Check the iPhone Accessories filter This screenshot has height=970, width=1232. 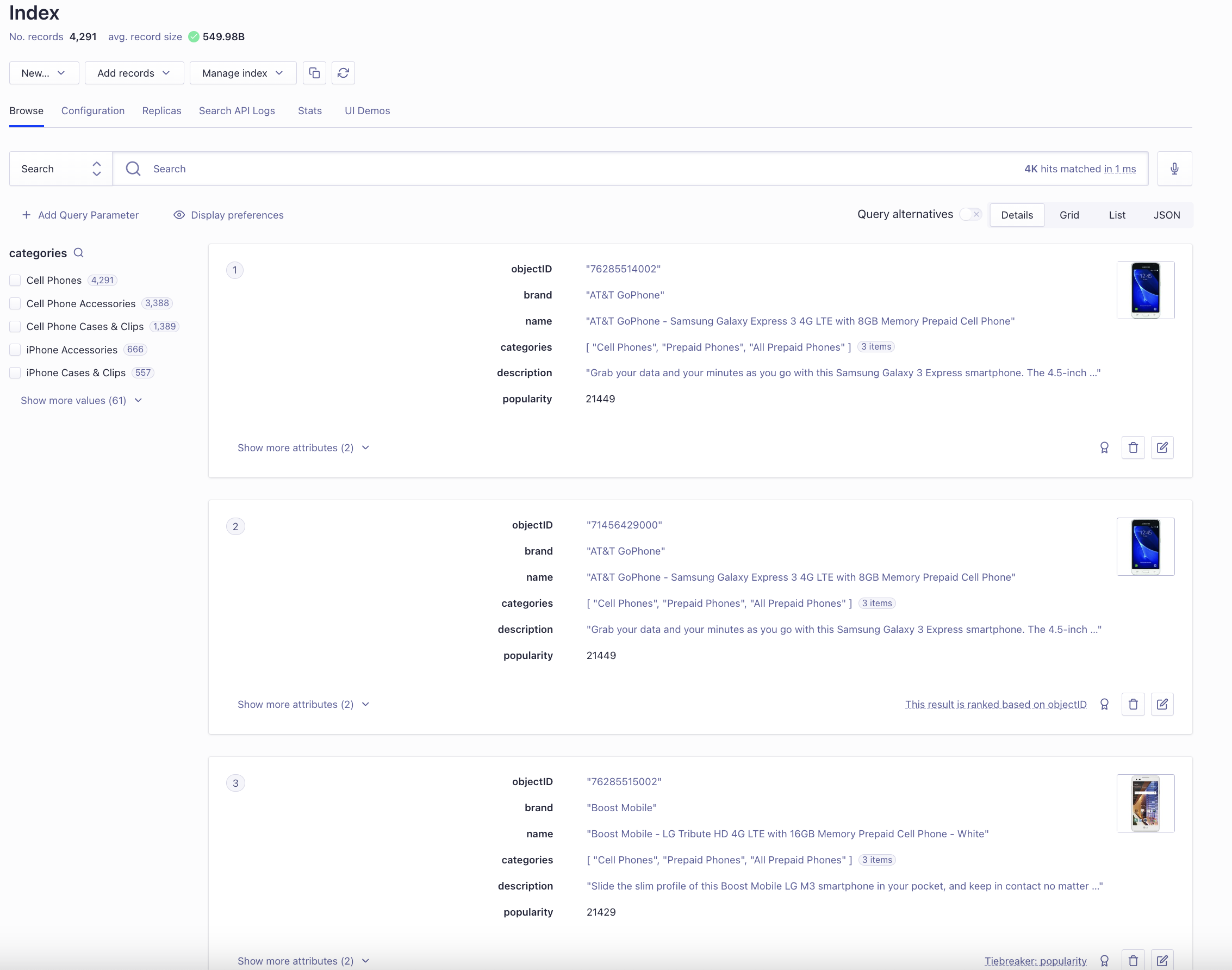pos(15,349)
